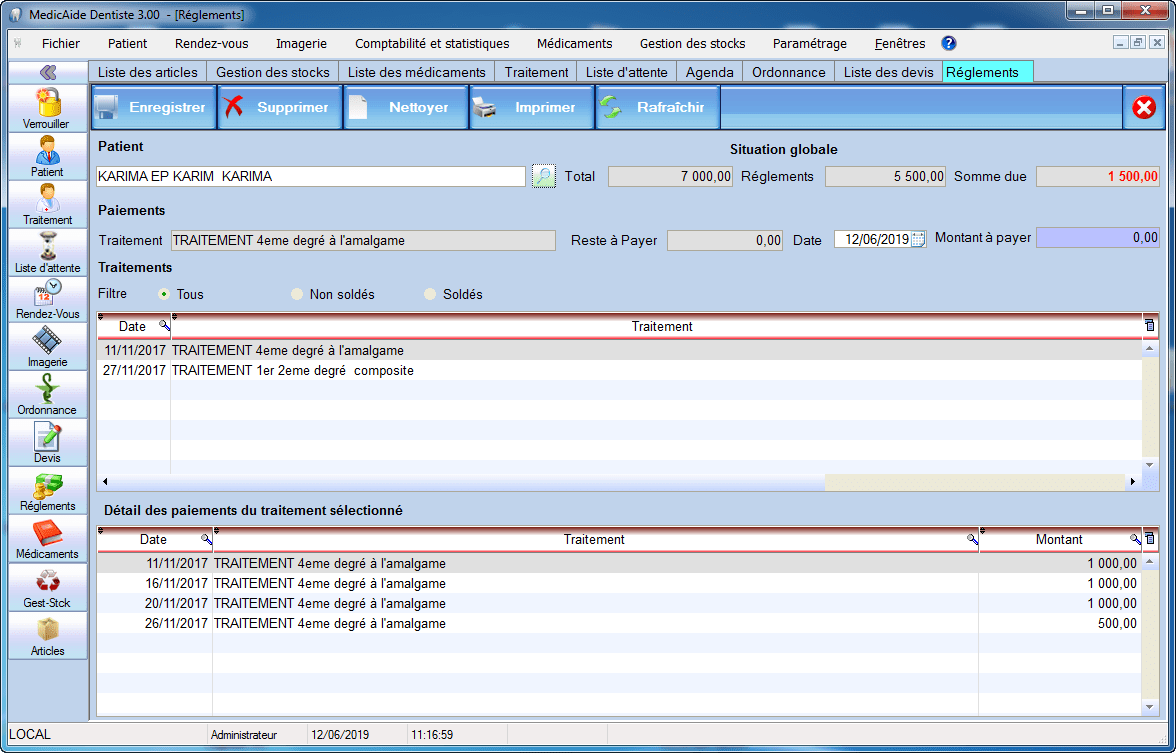Click the patient search magnifier icon
The height and width of the screenshot is (753, 1176).
click(544, 176)
